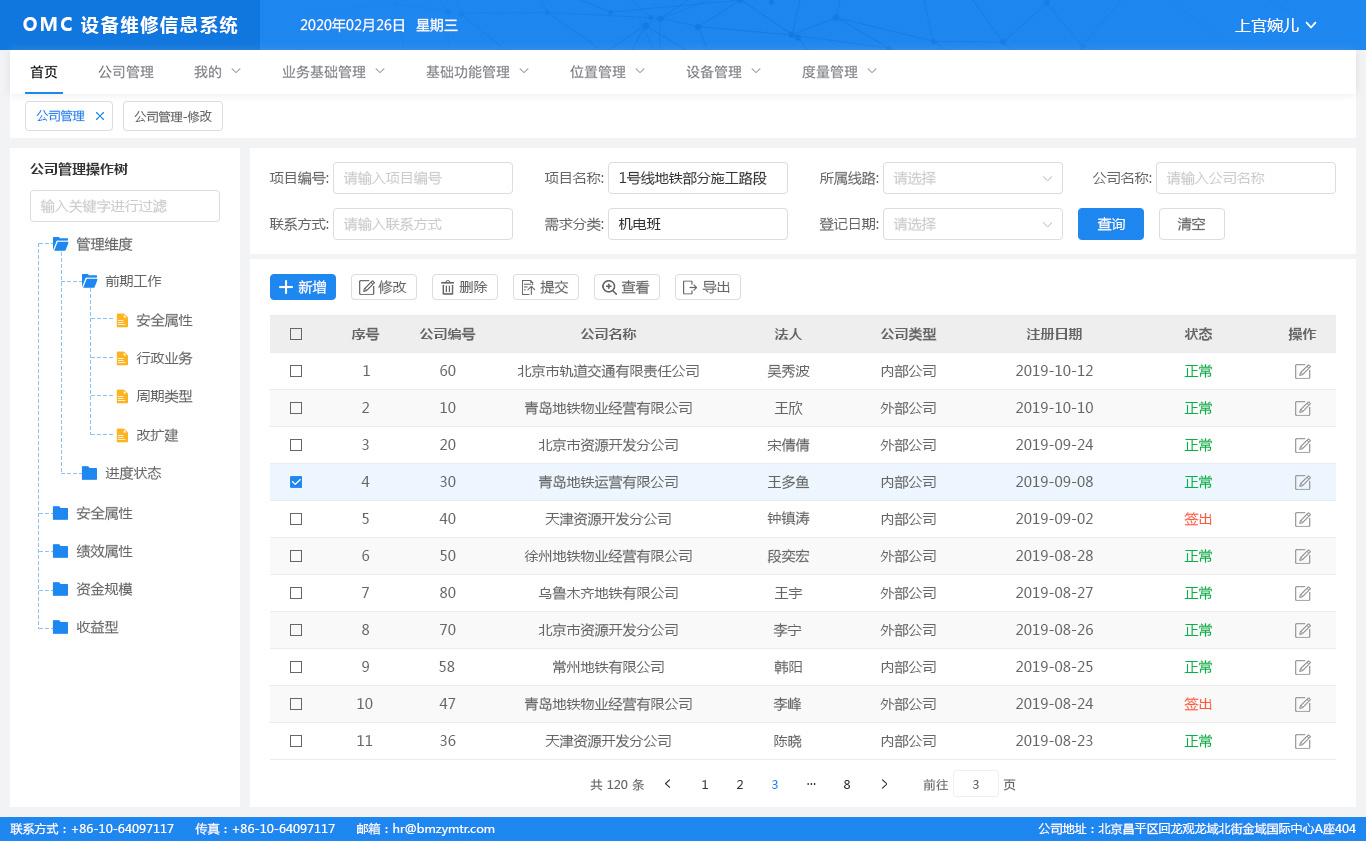Go to page 8 in pagination
Screen dimensions: 1366x841
[x=847, y=784]
